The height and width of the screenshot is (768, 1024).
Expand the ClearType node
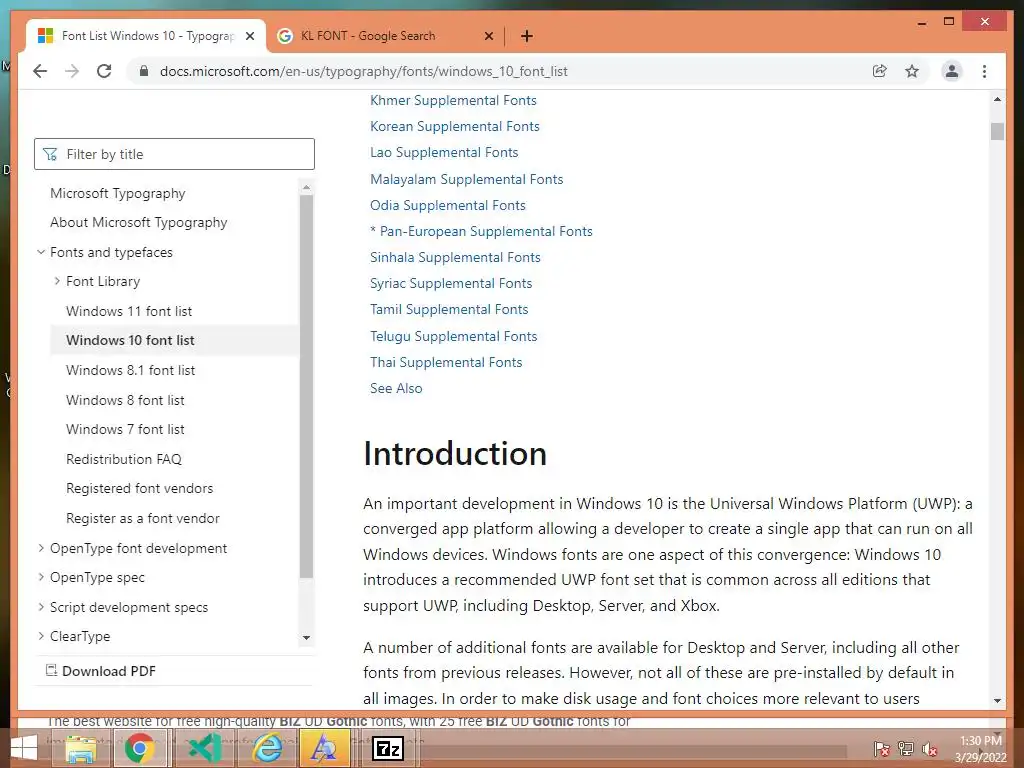tap(40, 636)
